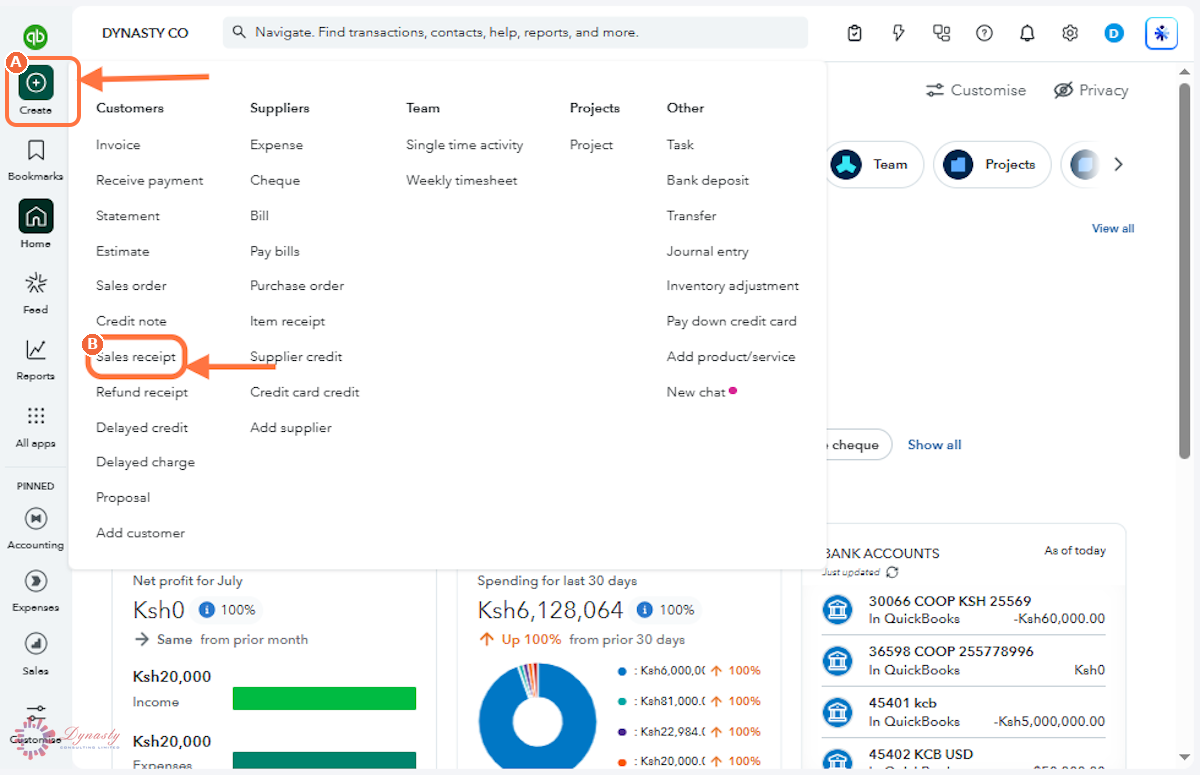1200x775 pixels.
Task: Open the settings gear icon
Action: [x=1070, y=33]
